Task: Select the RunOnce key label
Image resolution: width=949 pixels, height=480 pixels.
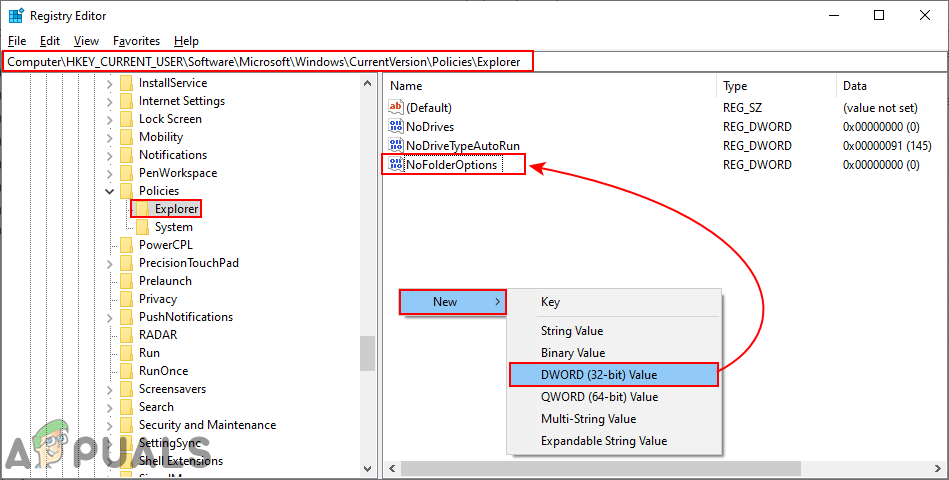Action: (x=163, y=371)
